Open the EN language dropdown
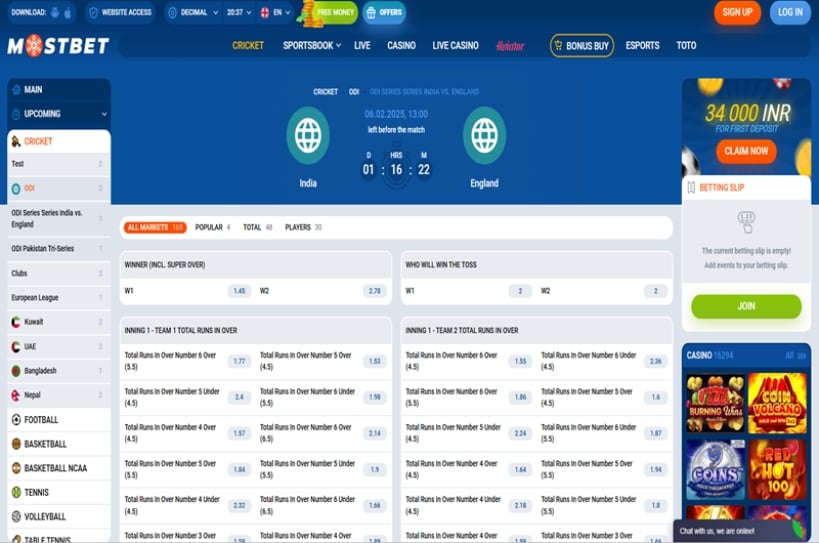 275,13
